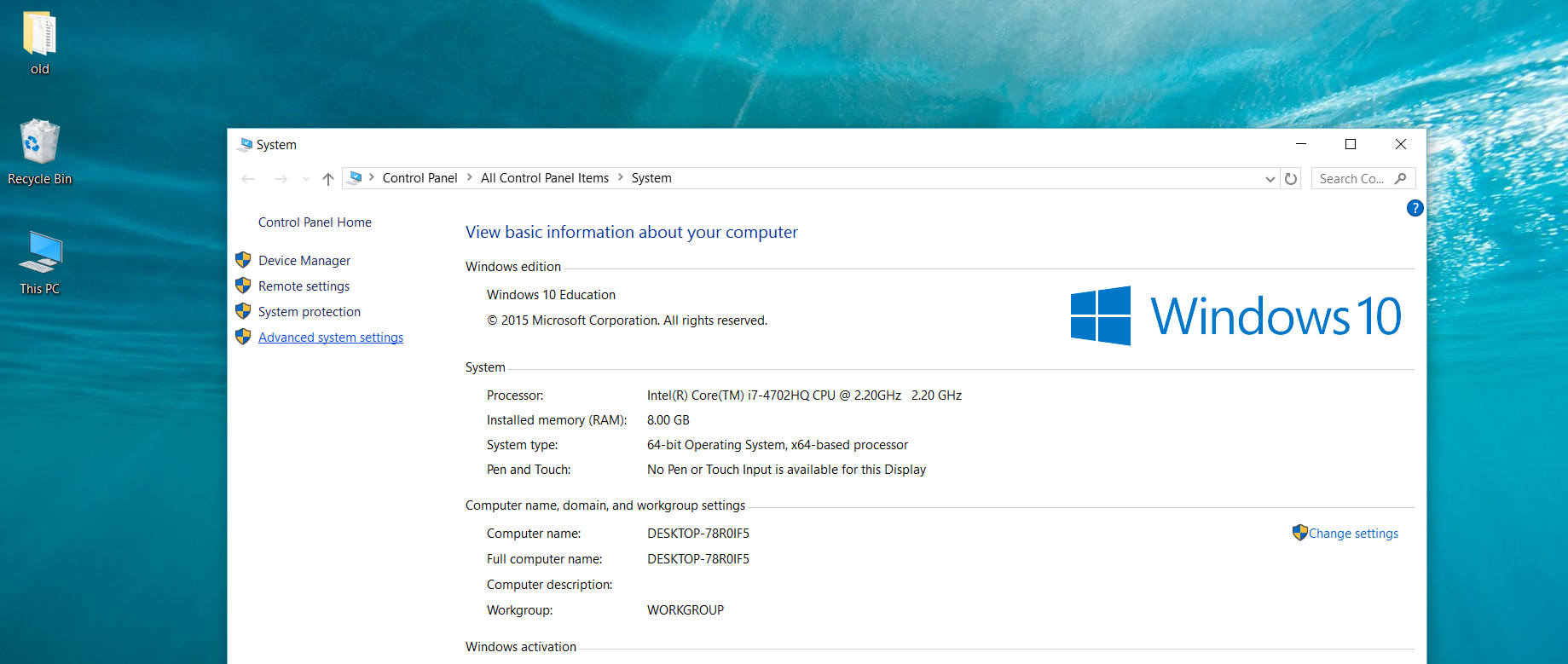Screen dimensions: 1568x664
Task: Select the Windows 10 Education text
Action: point(551,295)
